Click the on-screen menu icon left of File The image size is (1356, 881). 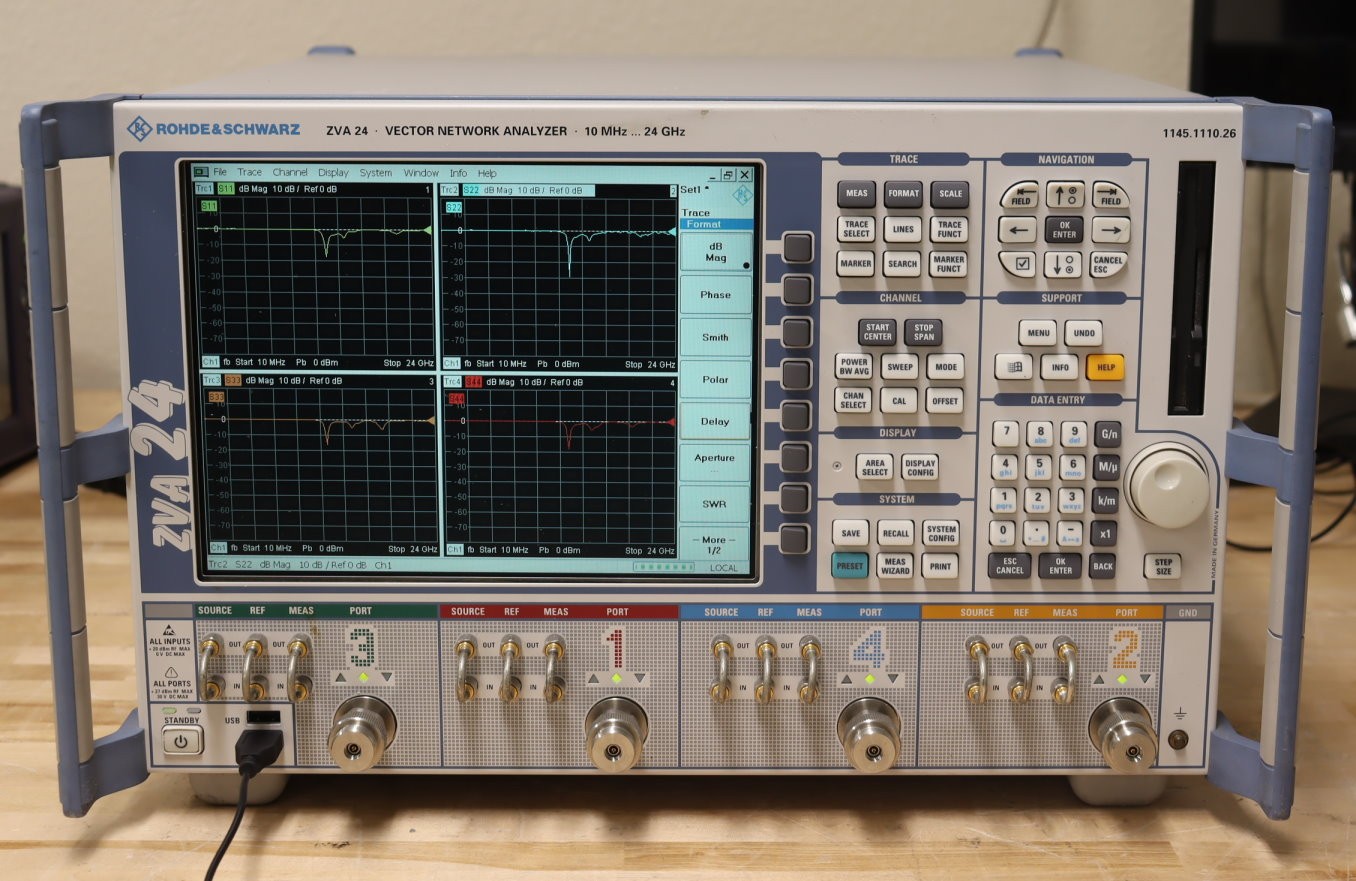coord(201,172)
